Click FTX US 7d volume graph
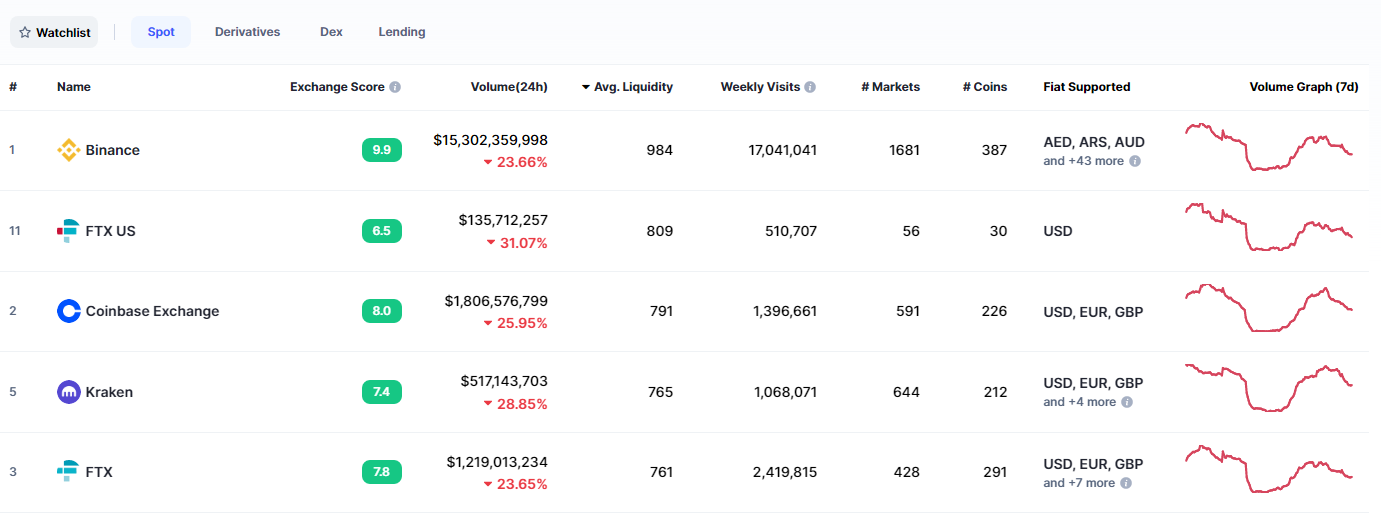This screenshot has height=516, width=1381. click(1269, 227)
